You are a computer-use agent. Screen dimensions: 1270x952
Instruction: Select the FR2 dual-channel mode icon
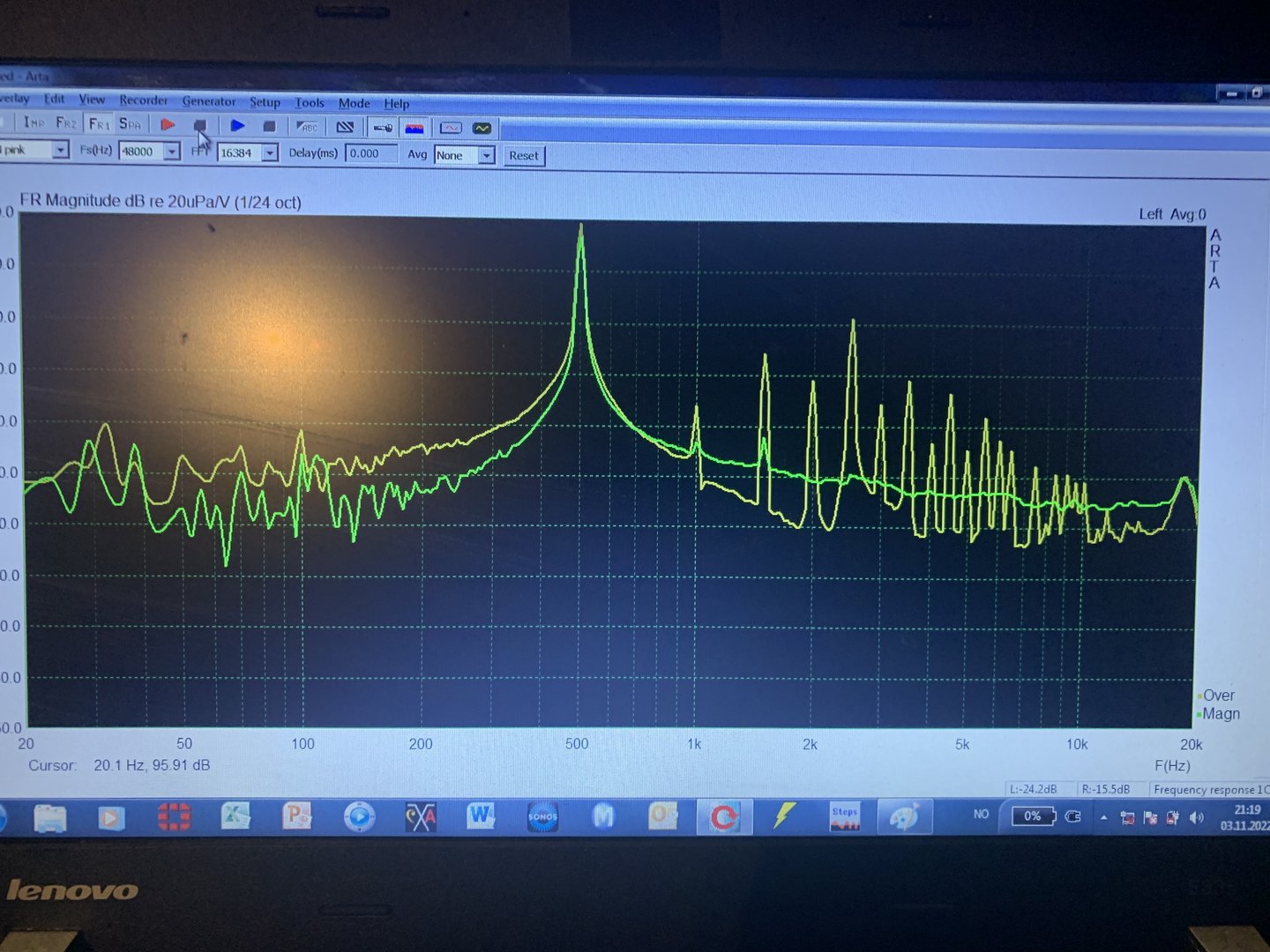[x=66, y=123]
